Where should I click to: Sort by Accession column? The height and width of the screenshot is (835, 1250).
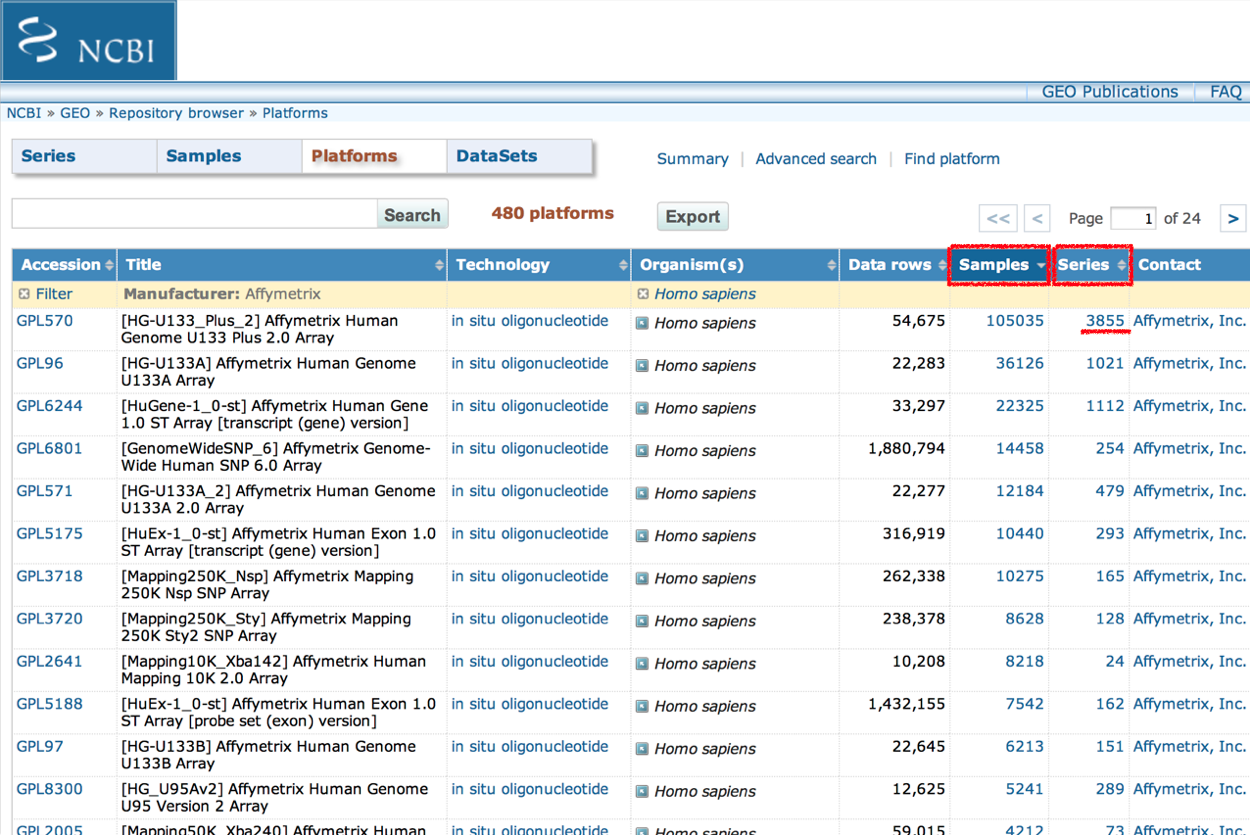[65, 265]
